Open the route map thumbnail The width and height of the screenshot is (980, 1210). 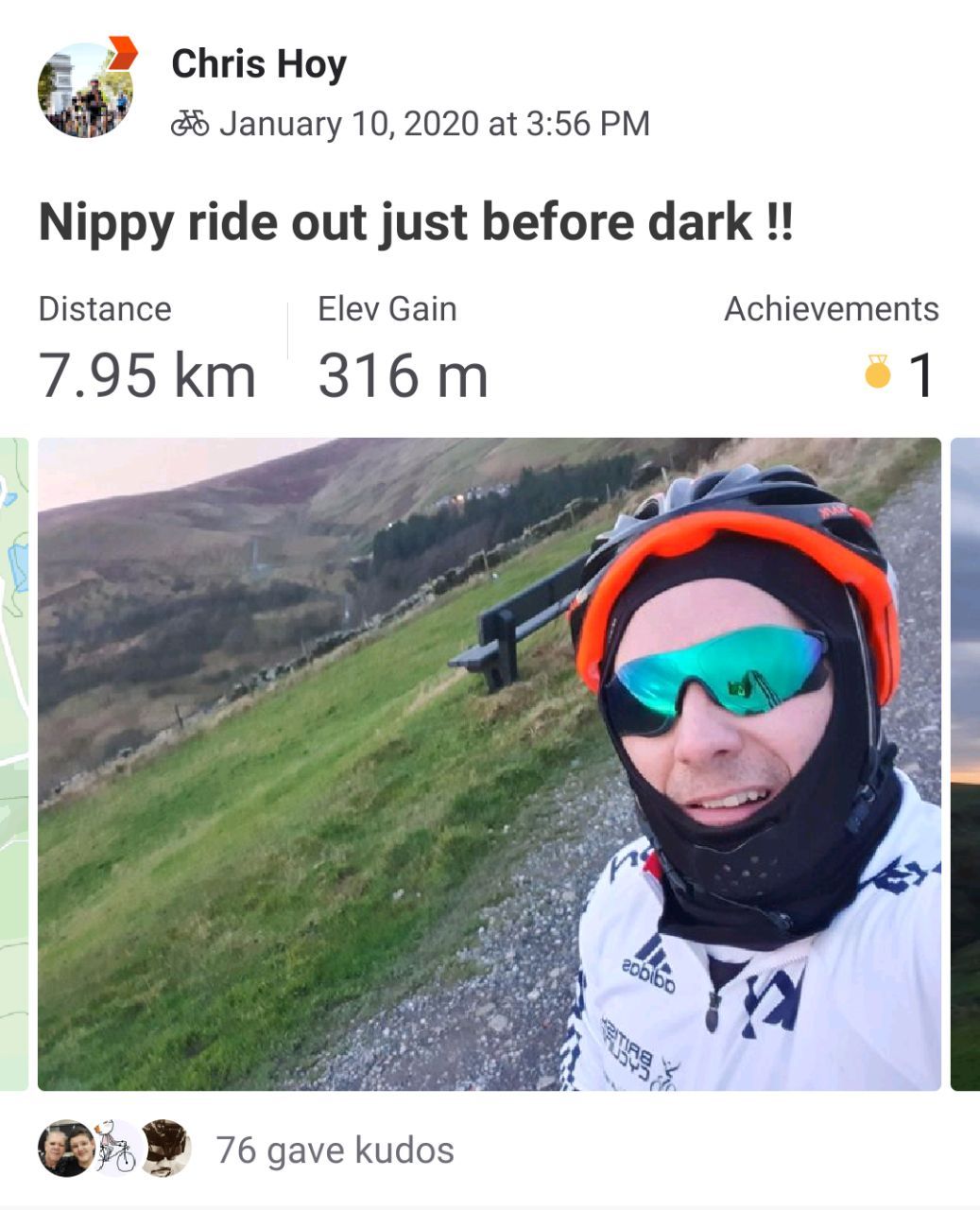pyautogui.click(x=13, y=764)
